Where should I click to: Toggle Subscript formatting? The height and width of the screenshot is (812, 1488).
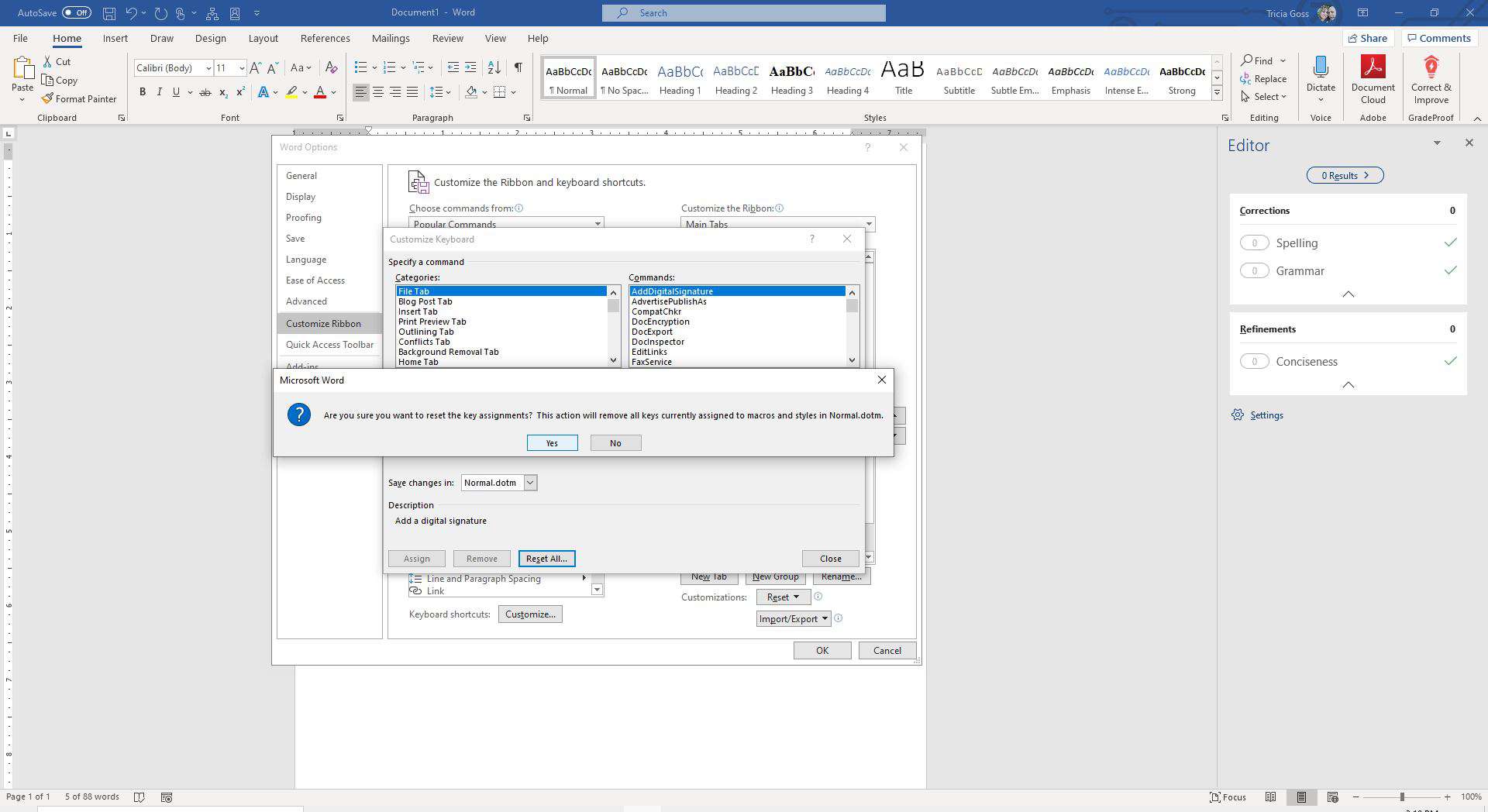pos(223,92)
